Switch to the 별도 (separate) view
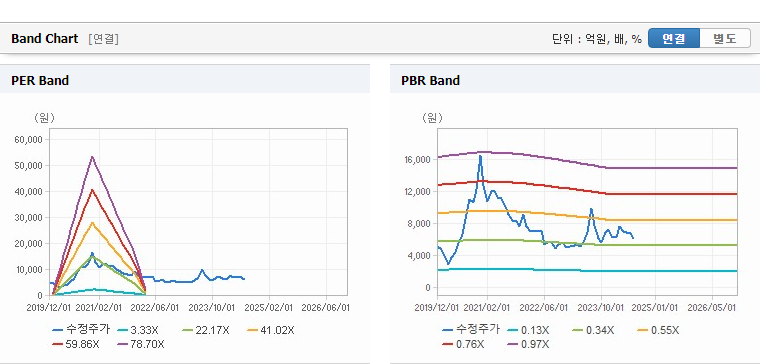Image resolution: width=760 pixels, height=364 pixels. pyautogui.click(x=725, y=38)
